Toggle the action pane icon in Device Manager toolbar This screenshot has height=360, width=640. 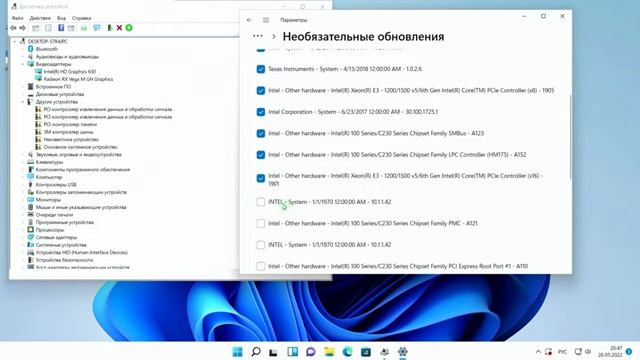(71, 28)
